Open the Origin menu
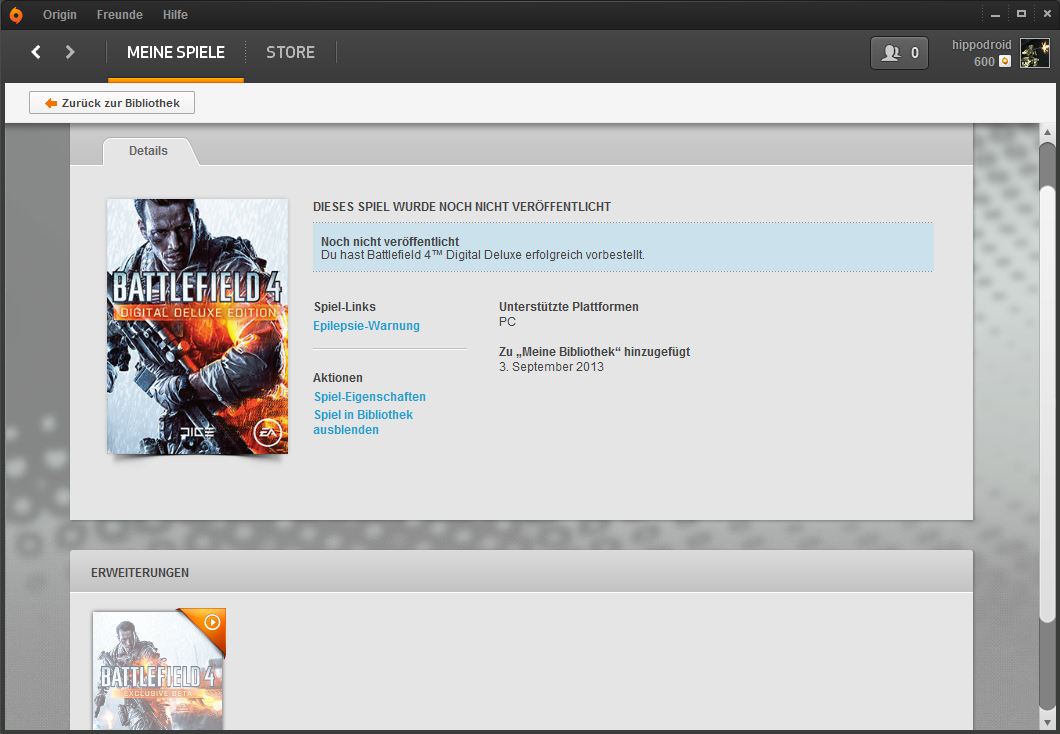 pos(59,14)
